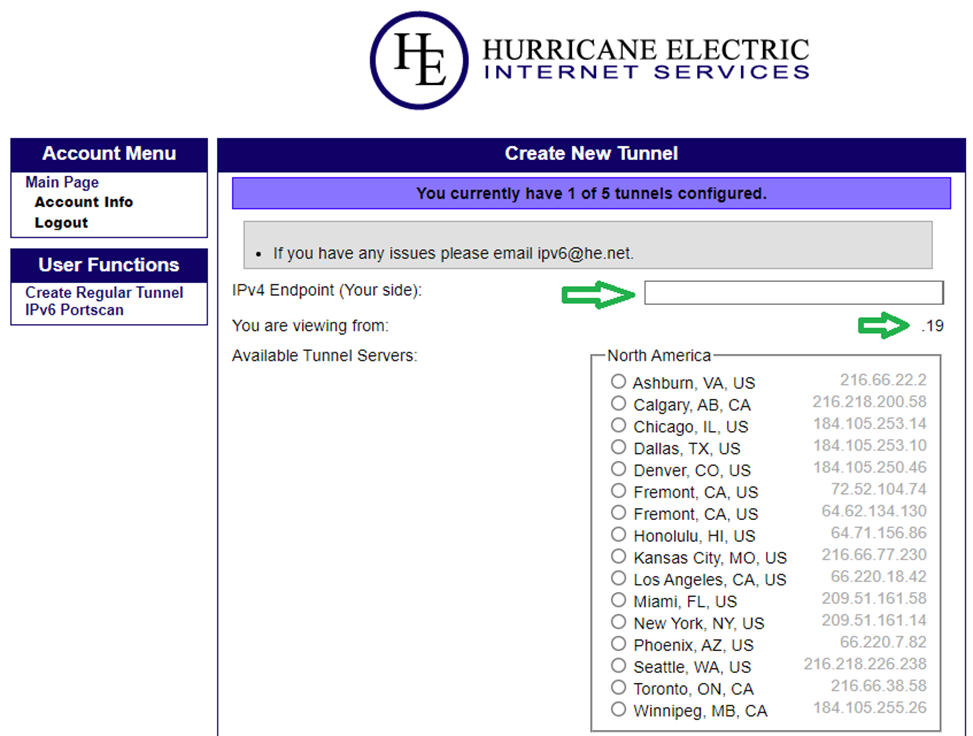Image resolution: width=973 pixels, height=736 pixels.
Task: Click the IP address 184.105.255.26
Action: click(x=870, y=707)
